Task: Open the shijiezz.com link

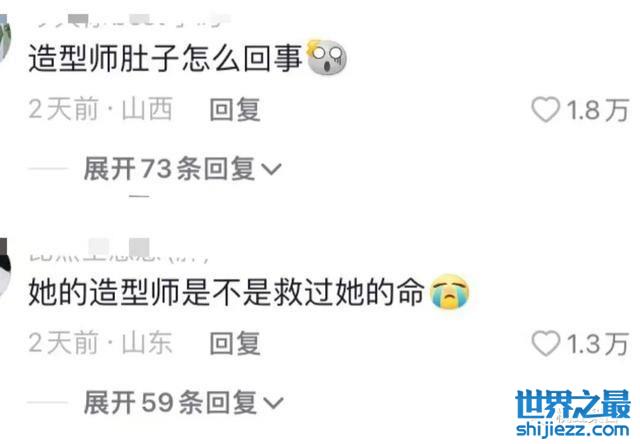Action: [x=573, y=429]
